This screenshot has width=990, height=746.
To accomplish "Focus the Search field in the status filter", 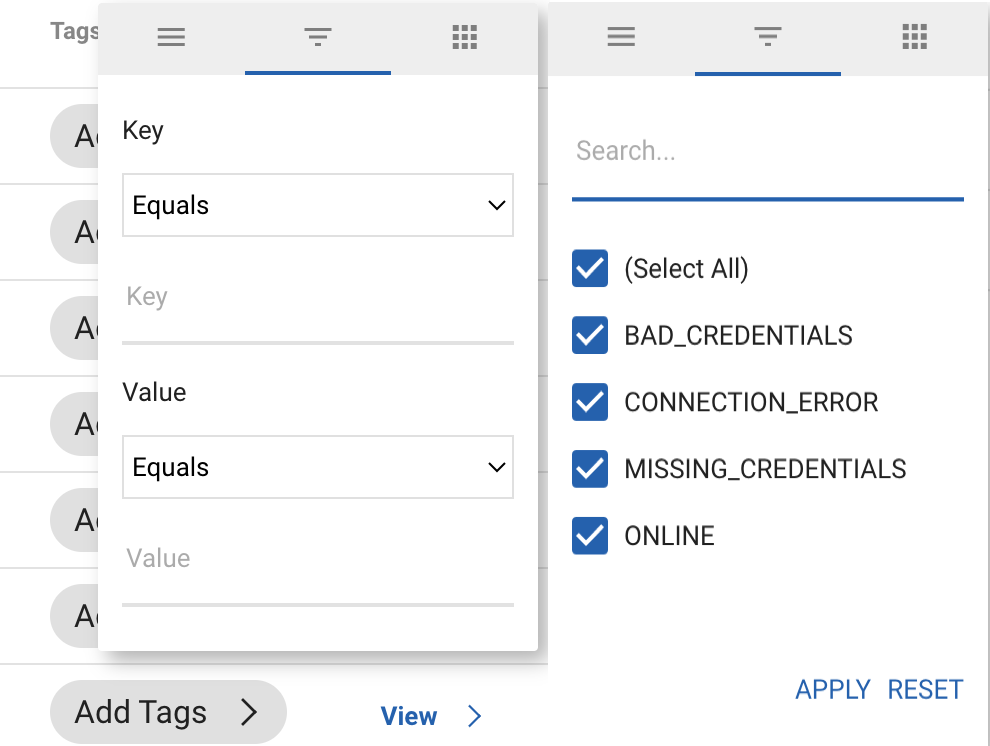I will (x=767, y=152).
